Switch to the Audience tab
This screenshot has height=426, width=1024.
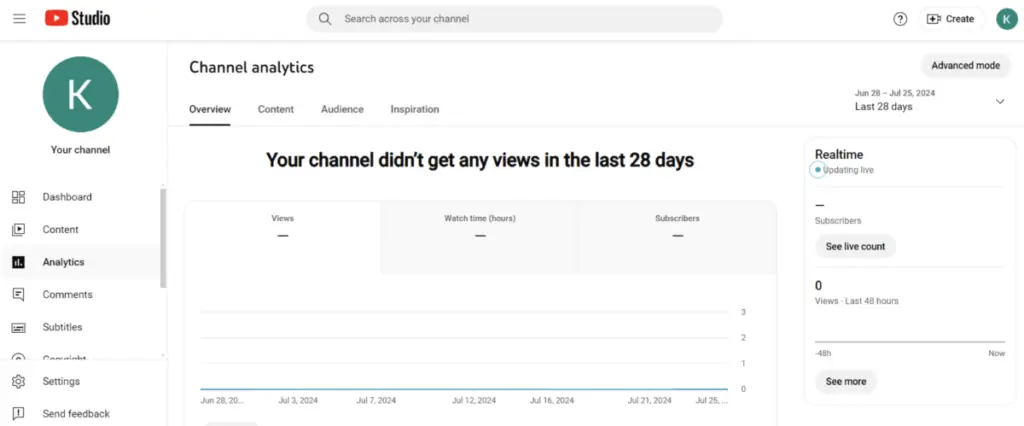pos(342,109)
